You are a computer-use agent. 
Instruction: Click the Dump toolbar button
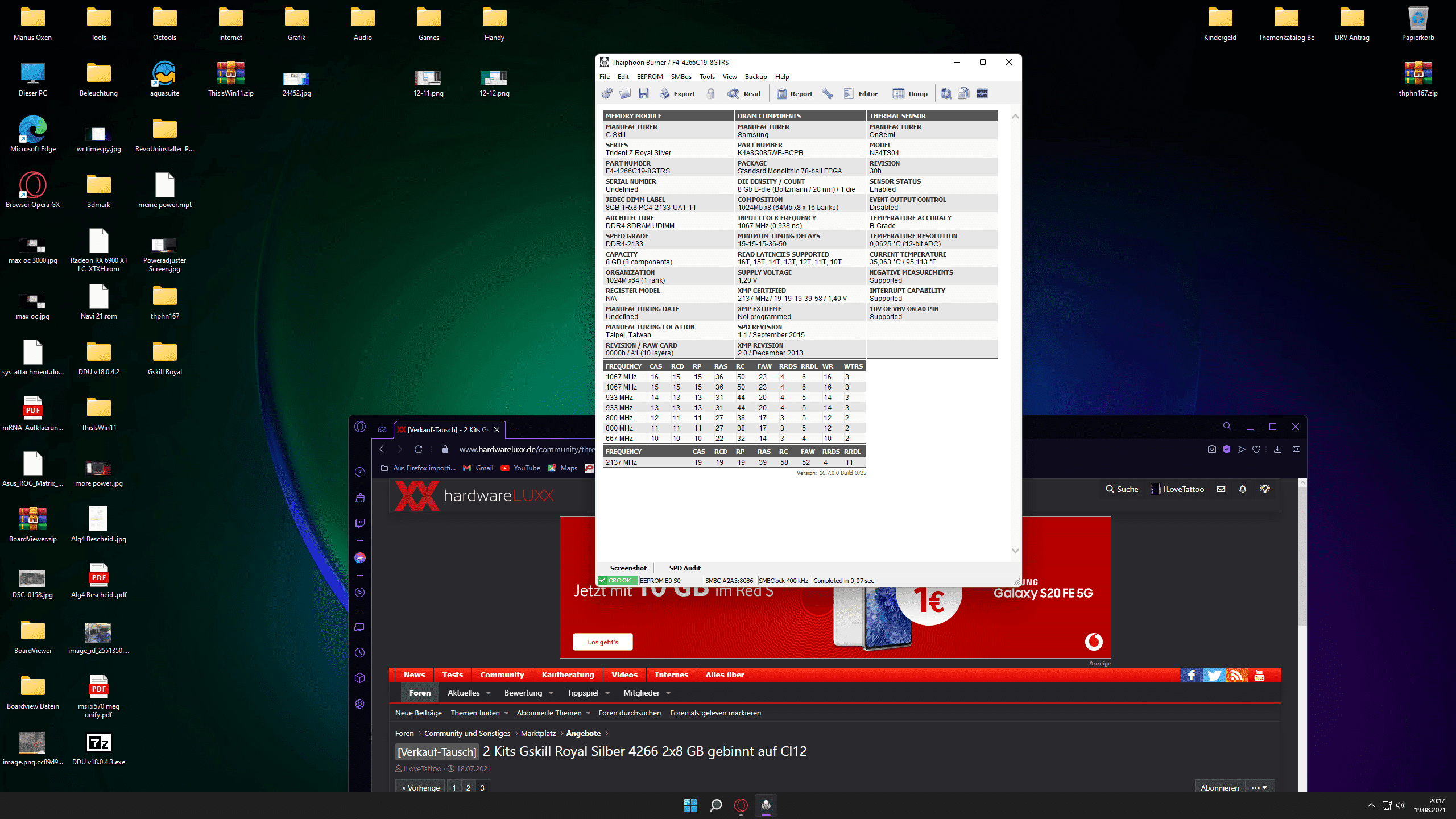[910, 94]
